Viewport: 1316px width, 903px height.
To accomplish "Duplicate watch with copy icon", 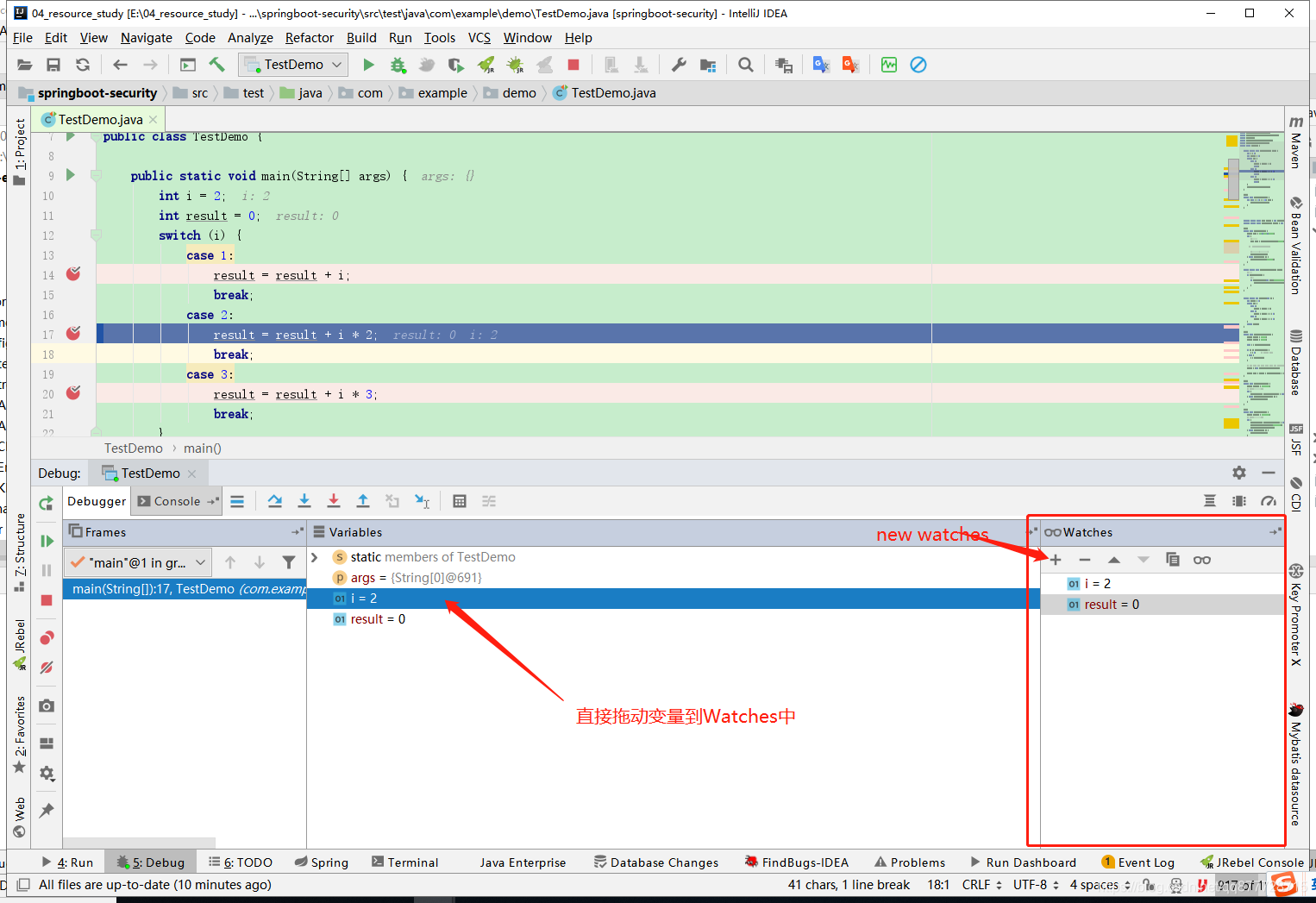I will [1173, 560].
